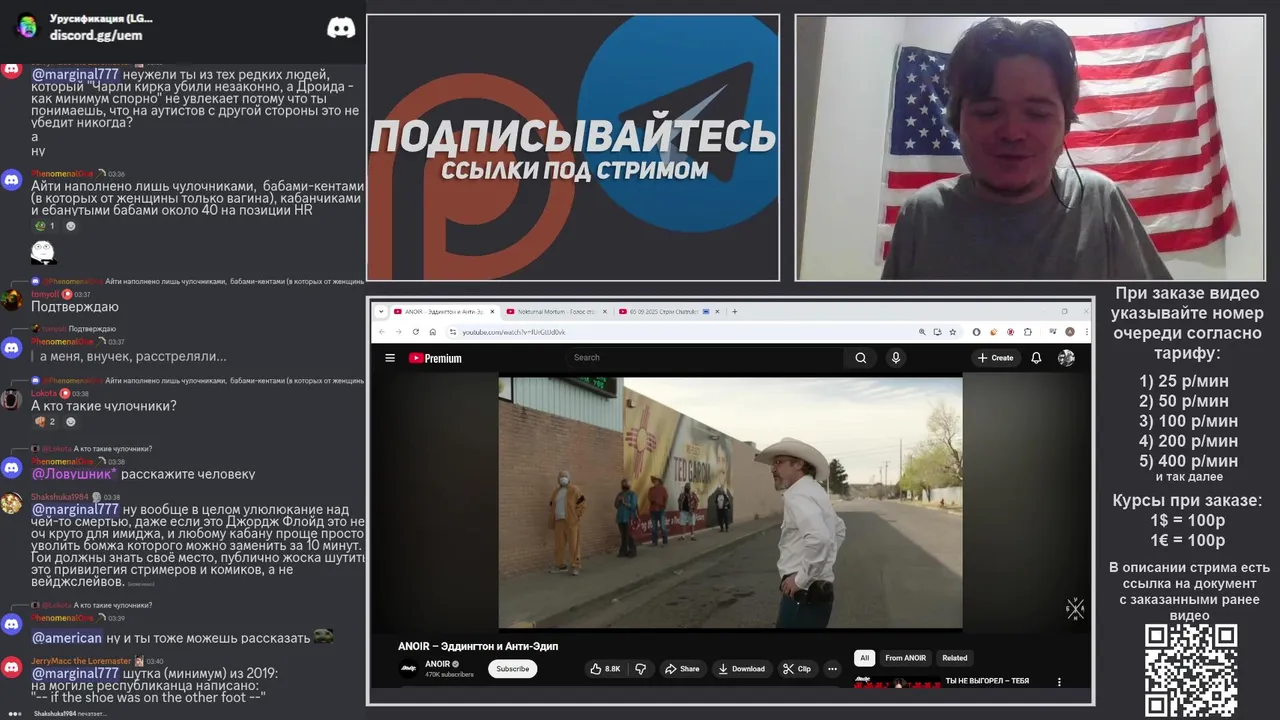Viewport: 1280px width, 720px height.
Task: Dislike the ANOIR video
Action: [x=641, y=669]
